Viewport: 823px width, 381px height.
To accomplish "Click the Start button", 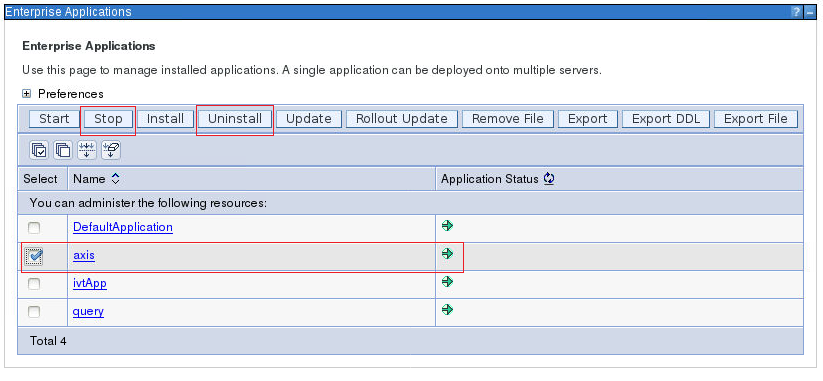I will pos(54,119).
